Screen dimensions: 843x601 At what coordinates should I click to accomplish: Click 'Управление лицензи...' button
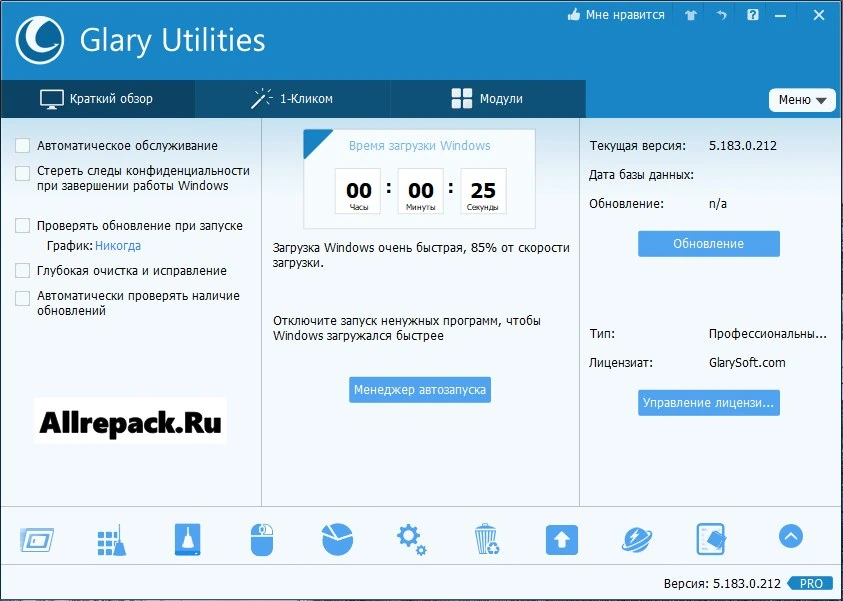(709, 403)
